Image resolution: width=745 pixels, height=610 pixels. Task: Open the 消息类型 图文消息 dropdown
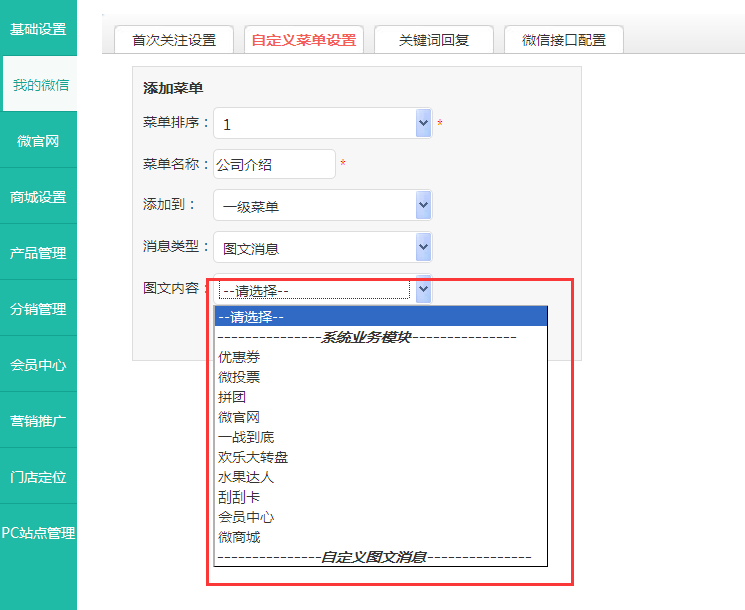(x=423, y=247)
